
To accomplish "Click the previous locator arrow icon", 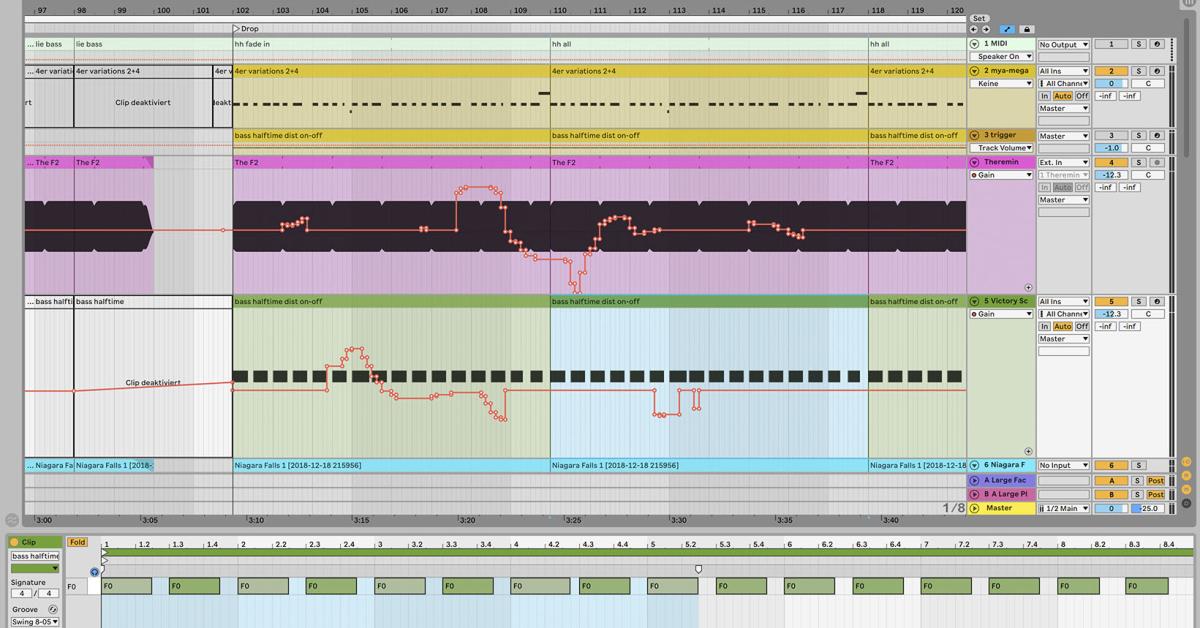I will coord(974,29).
